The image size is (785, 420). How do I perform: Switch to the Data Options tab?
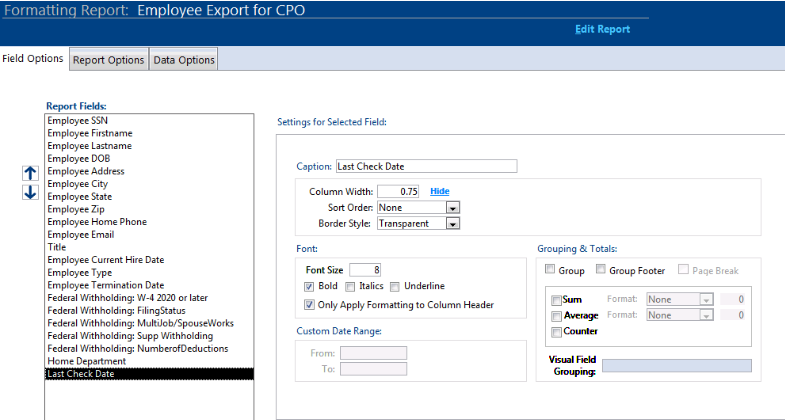pos(184,60)
